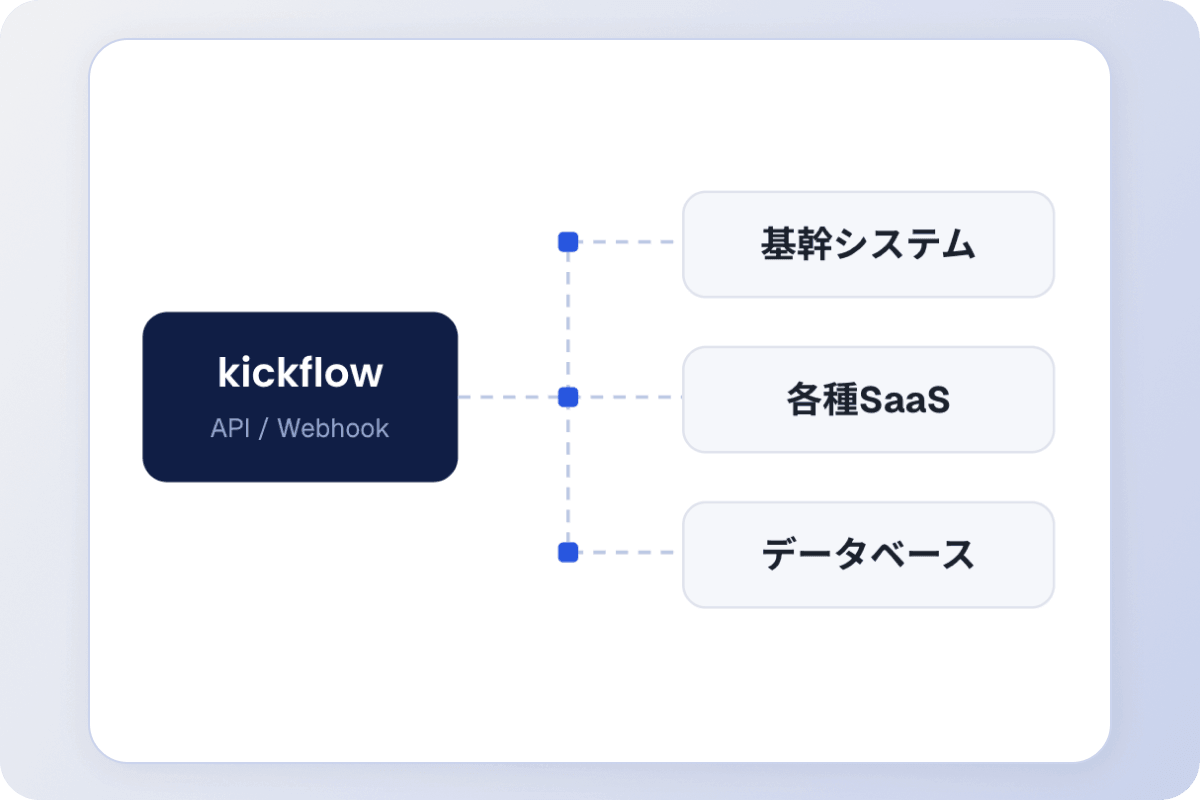
Task: Click the top blue square connector node
Action: (x=568, y=242)
